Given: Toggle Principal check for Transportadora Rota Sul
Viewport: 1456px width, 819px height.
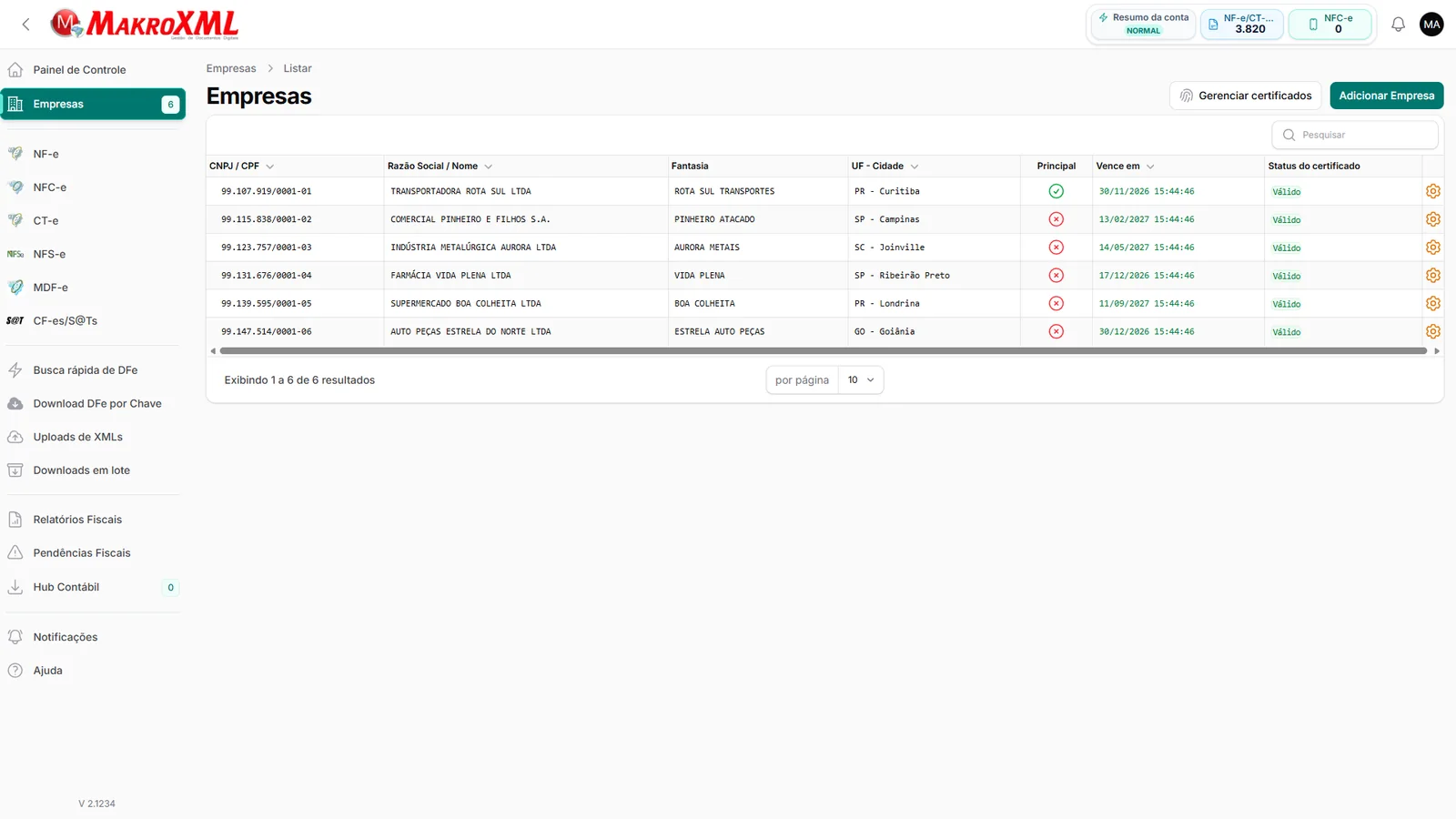Looking at the screenshot, I should 1056,191.
